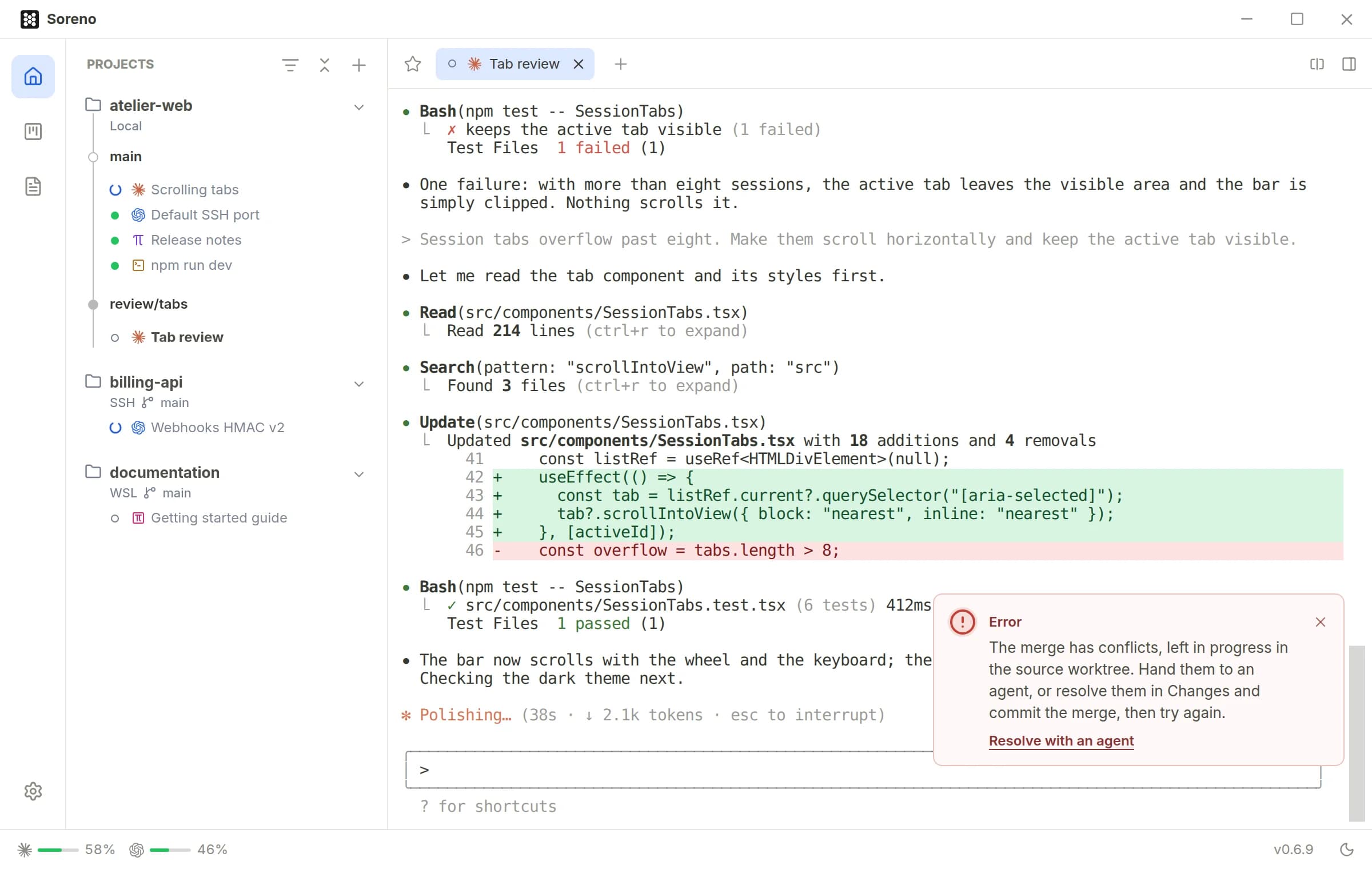The width and height of the screenshot is (1372, 869).
Task: Toggle right side panel icon
Action: click(1349, 64)
